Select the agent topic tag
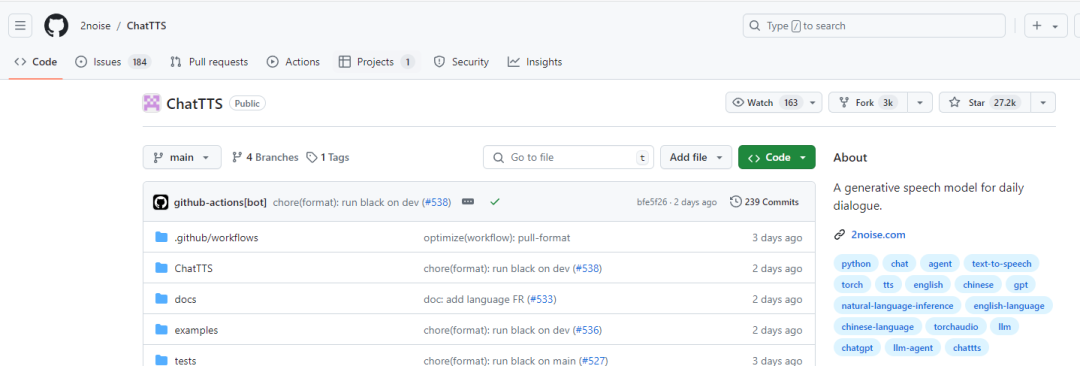Image resolution: width=1080 pixels, height=366 pixels. pos(939,263)
